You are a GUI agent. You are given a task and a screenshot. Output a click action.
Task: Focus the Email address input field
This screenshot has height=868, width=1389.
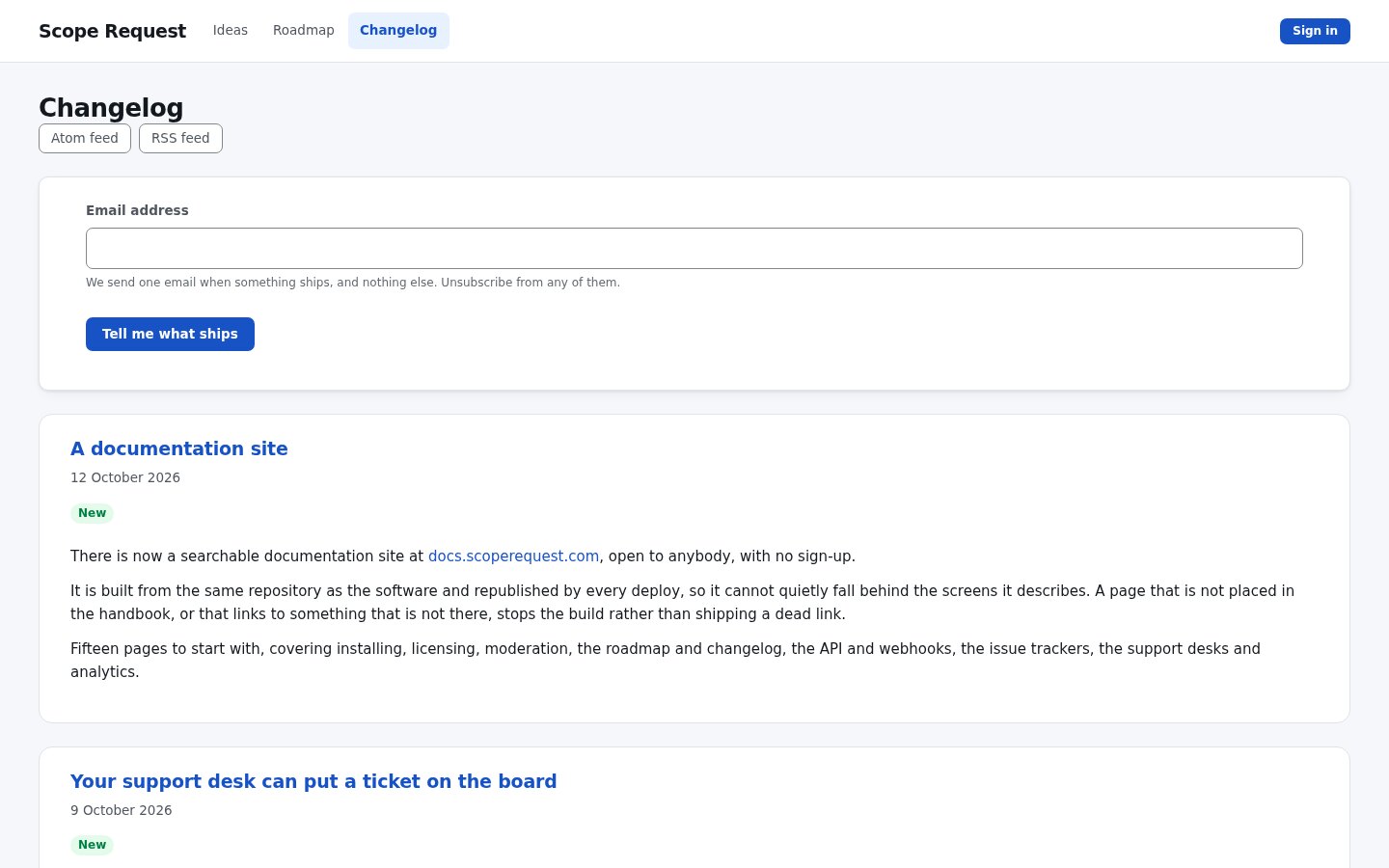(x=694, y=249)
